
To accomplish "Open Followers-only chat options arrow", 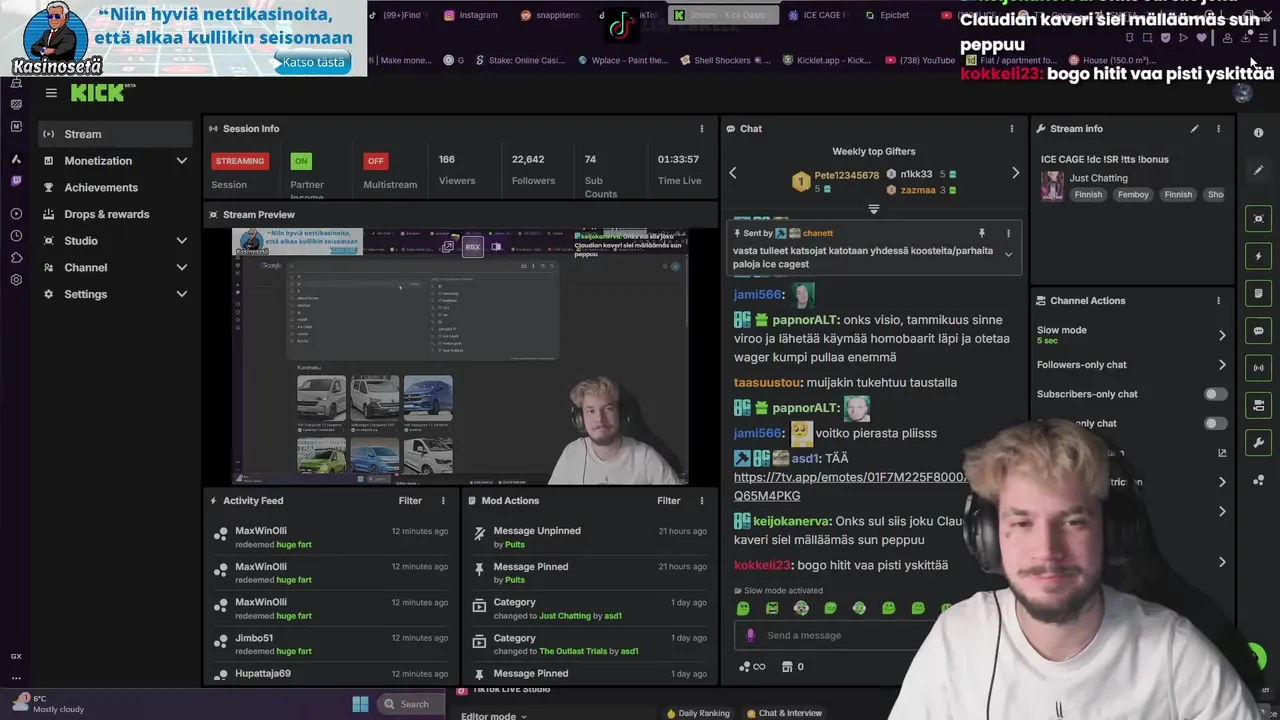I will click(x=1222, y=365).
